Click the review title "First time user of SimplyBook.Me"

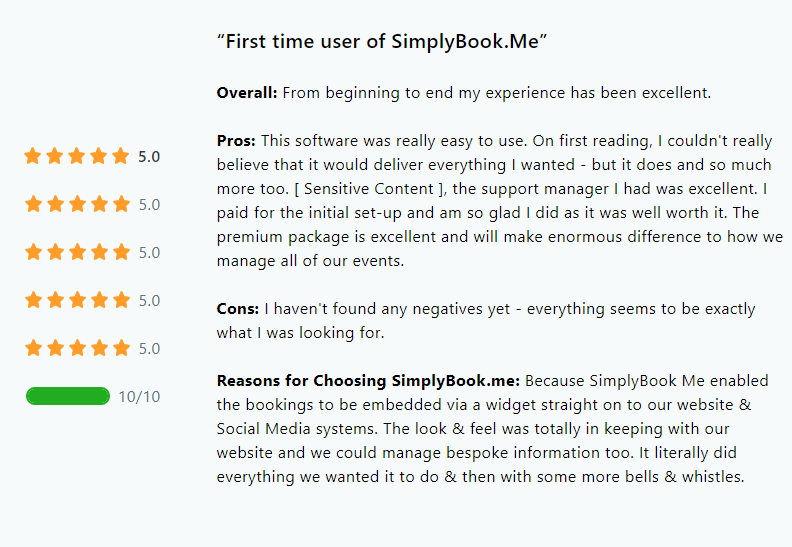click(382, 41)
